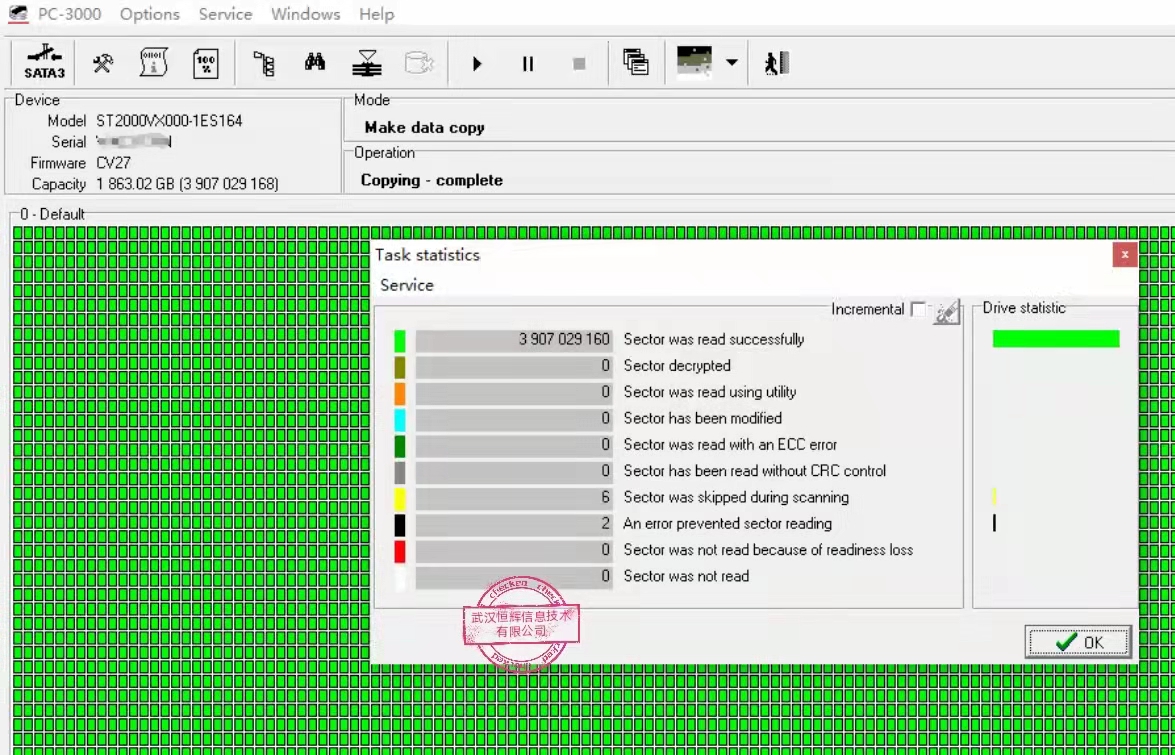Click 'Sector decrypted' label
The height and width of the screenshot is (755, 1175).
pos(677,366)
